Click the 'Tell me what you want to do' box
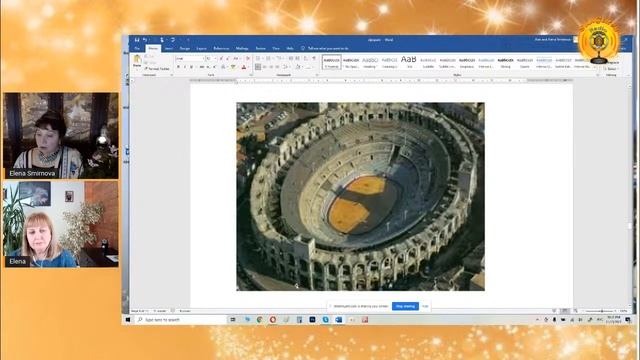The image size is (640, 360). [x=325, y=49]
